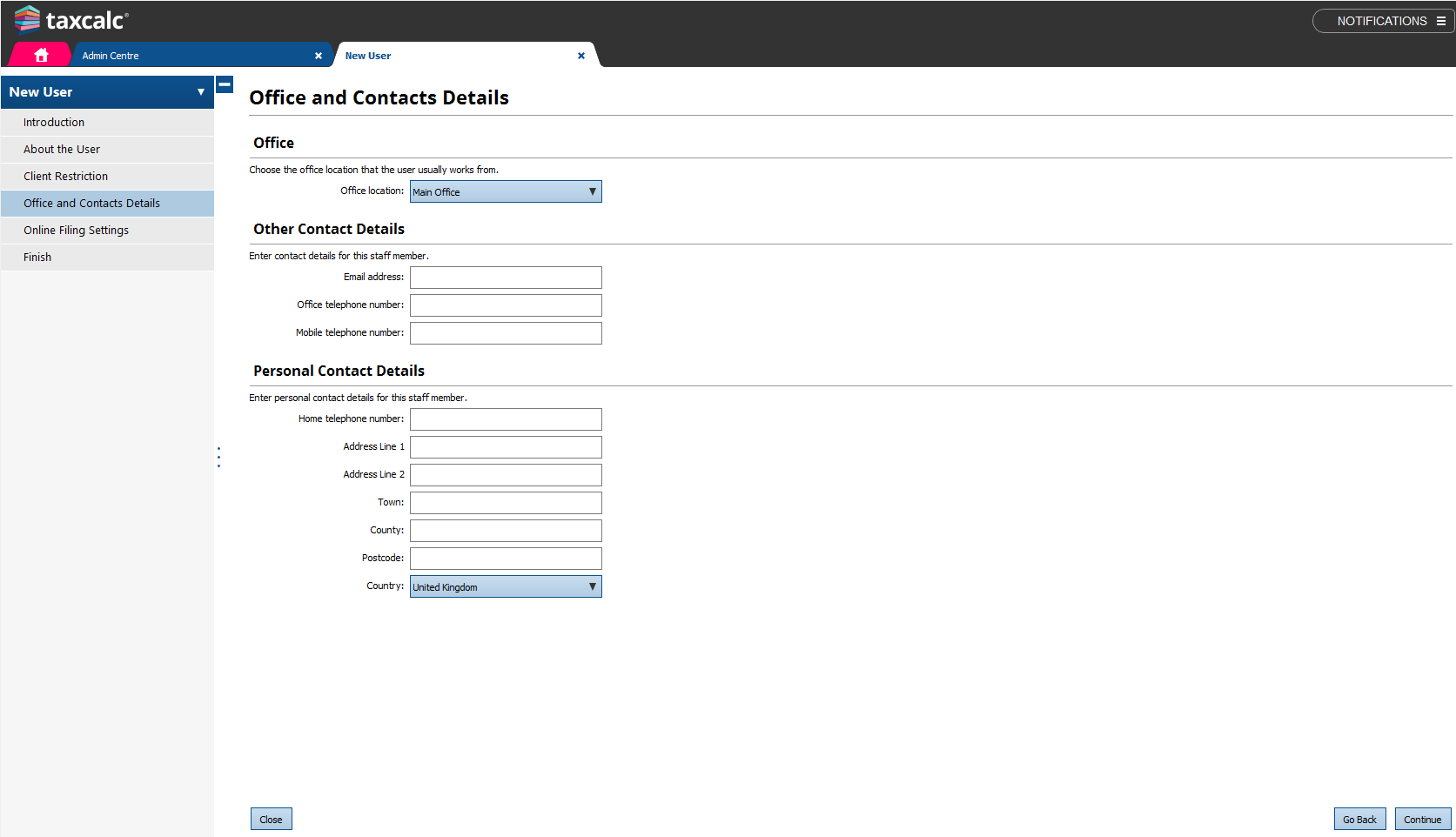This screenshot has height=837, width=1456.
Task: Select About the User in sidebar
Action: click(x=62, y=150)
